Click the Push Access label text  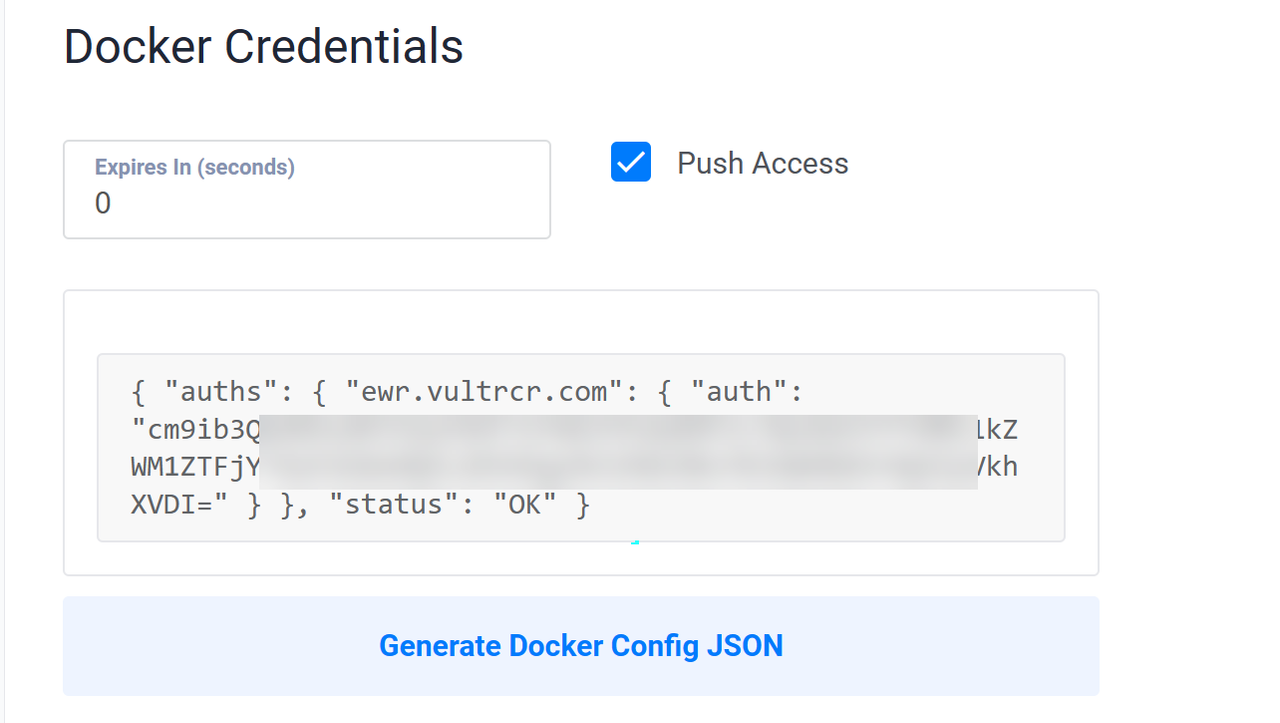[763, 163]
